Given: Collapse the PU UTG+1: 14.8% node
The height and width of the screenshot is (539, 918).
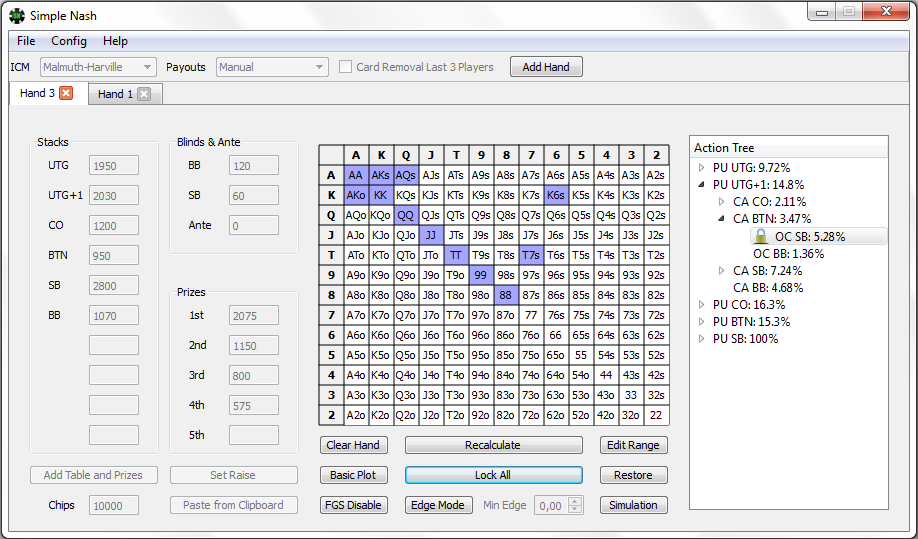Looking at the screenshot, I should [x=701, y=185].
